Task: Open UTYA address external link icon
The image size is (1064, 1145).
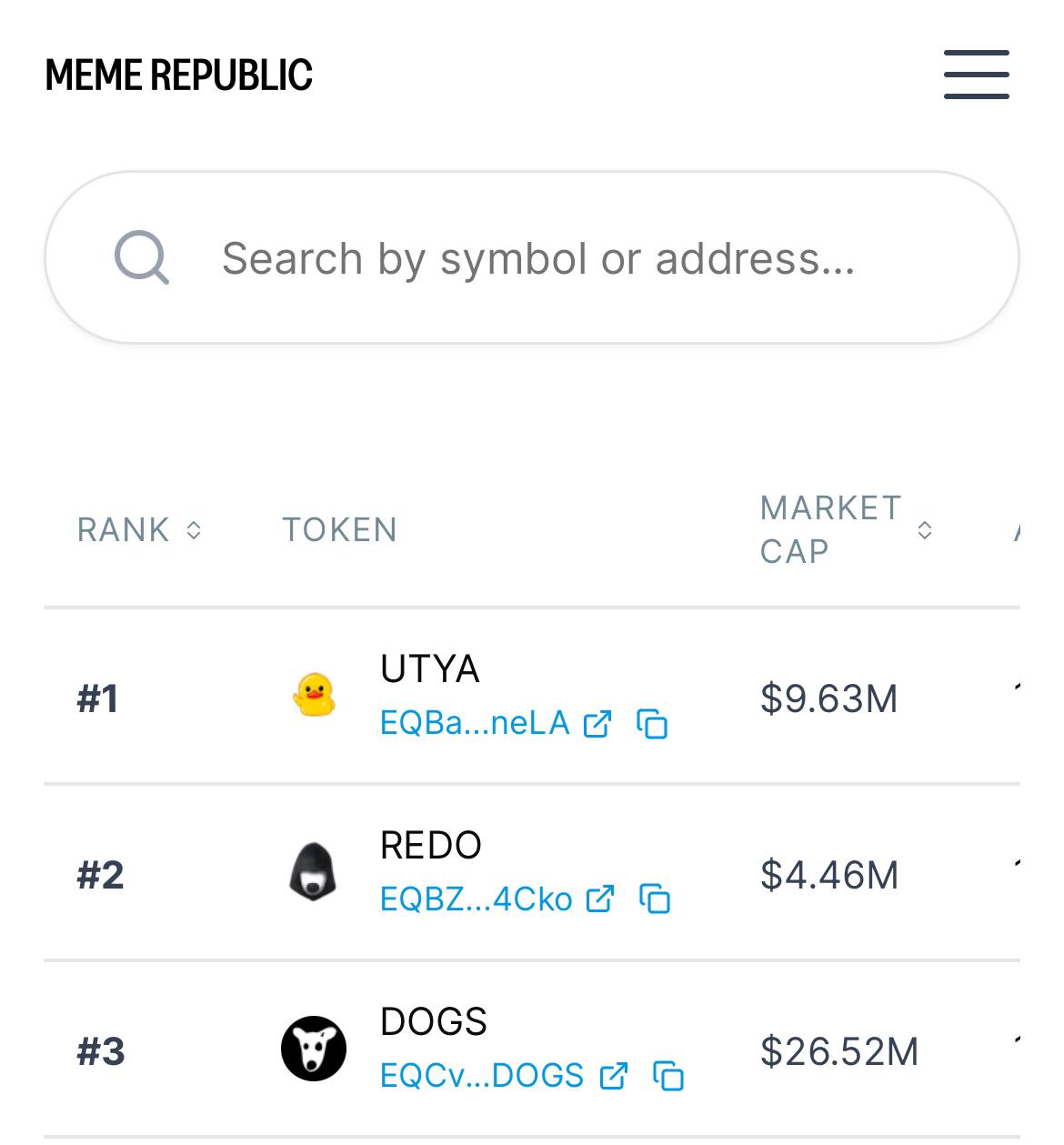Action: click(597, 724)
